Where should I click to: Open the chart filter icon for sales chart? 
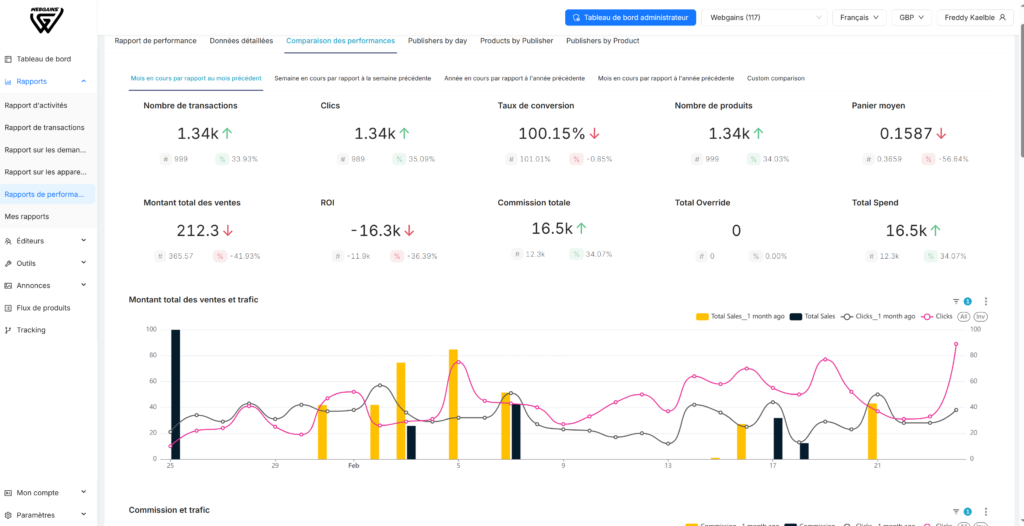955,301
